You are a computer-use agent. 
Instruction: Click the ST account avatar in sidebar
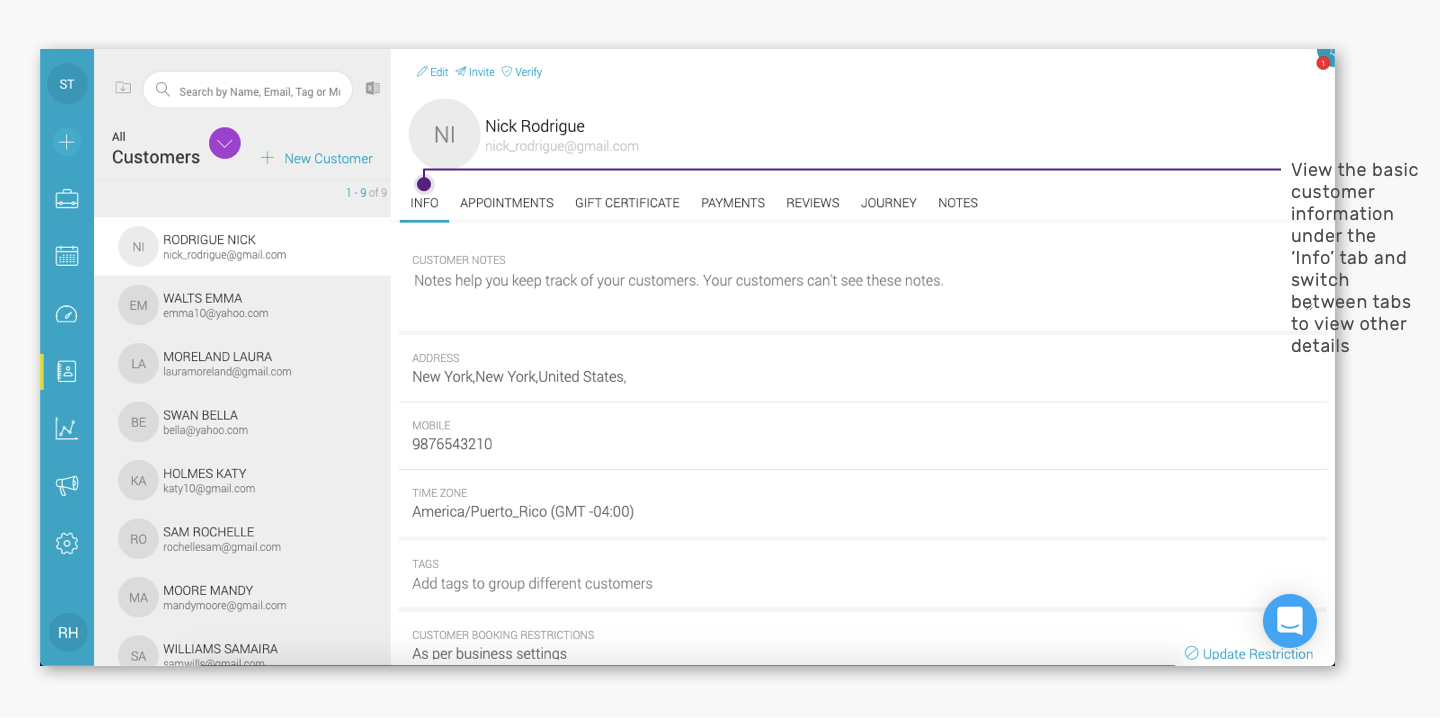click(67, 84)
